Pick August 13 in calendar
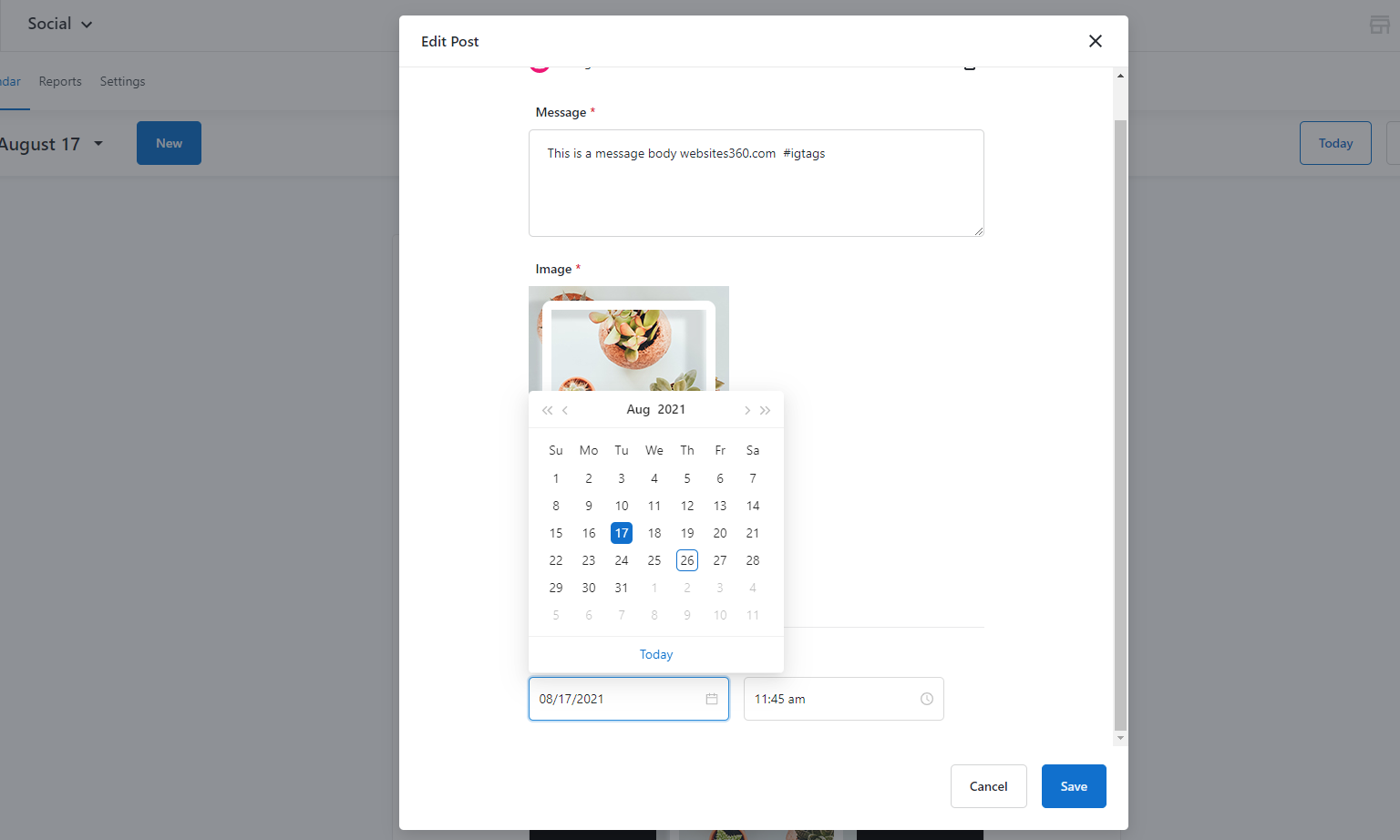The height and width of the screenshot is (840, 1400). pyautogui.click(x=720, y=506)
